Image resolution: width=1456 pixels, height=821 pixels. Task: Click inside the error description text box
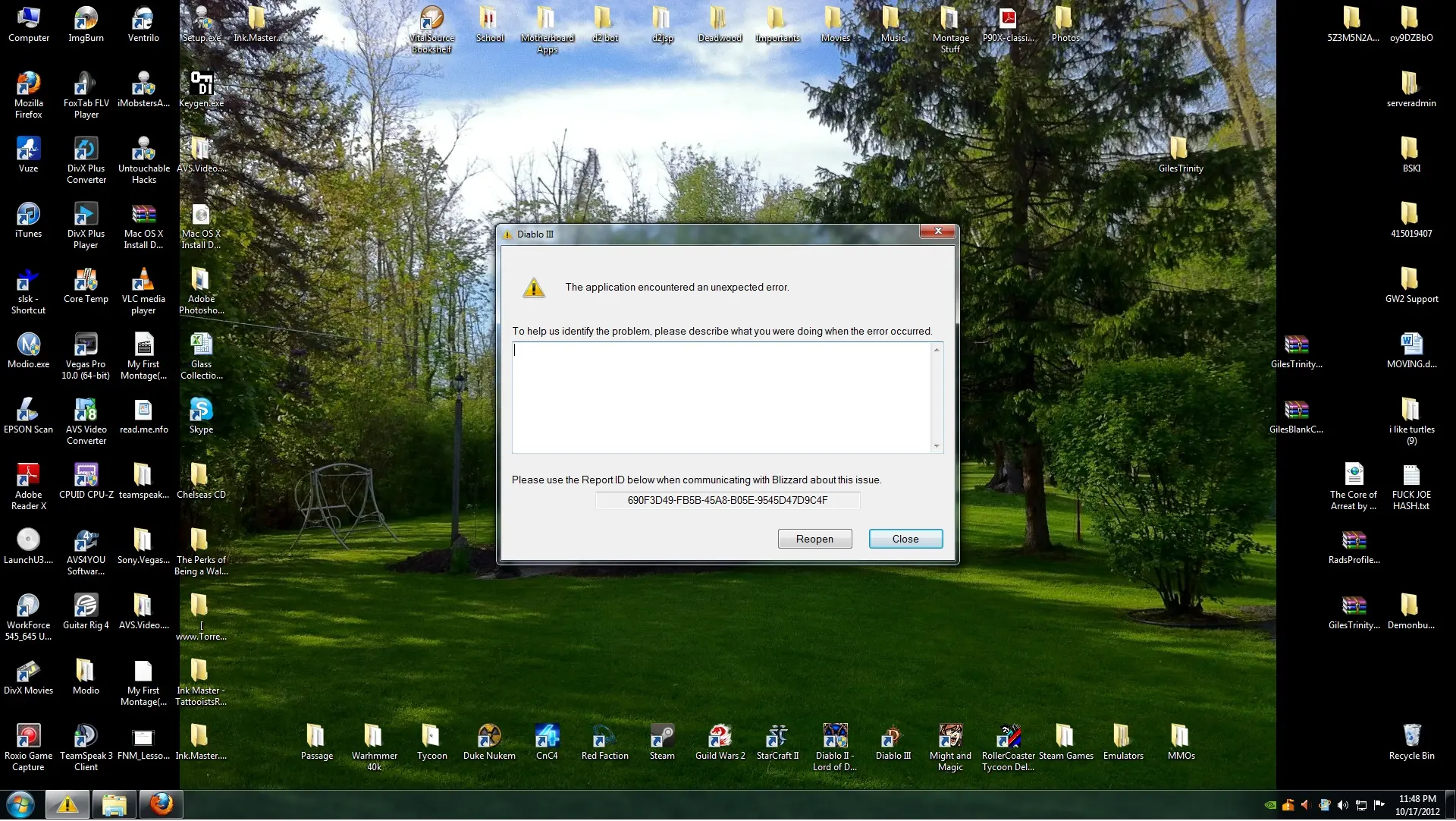(x=720, y=397)
